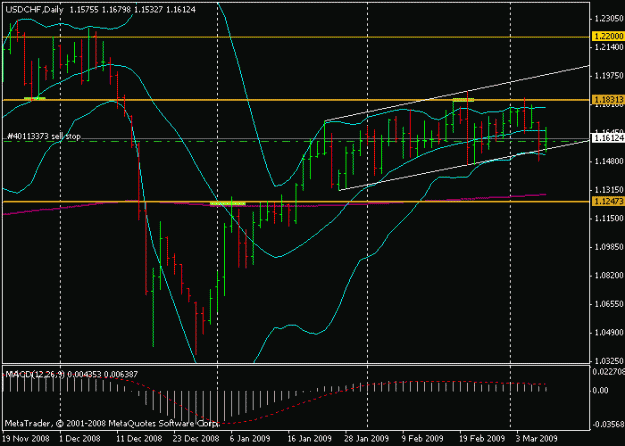Click the 1.23050 price axis value

pyautogui.click(x=608, y=18)
